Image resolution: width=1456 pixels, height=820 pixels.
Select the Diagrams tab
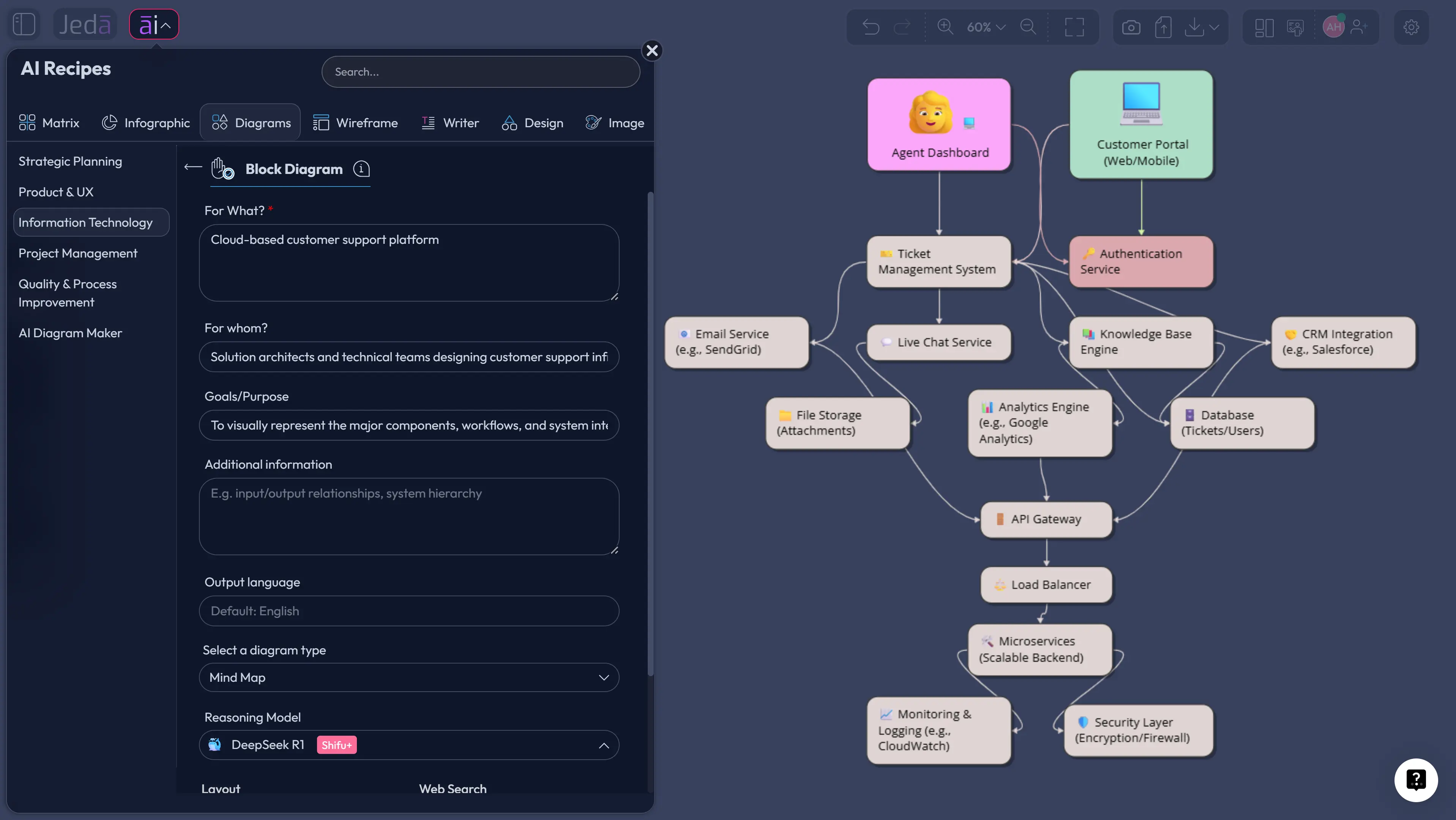(251, 122)
